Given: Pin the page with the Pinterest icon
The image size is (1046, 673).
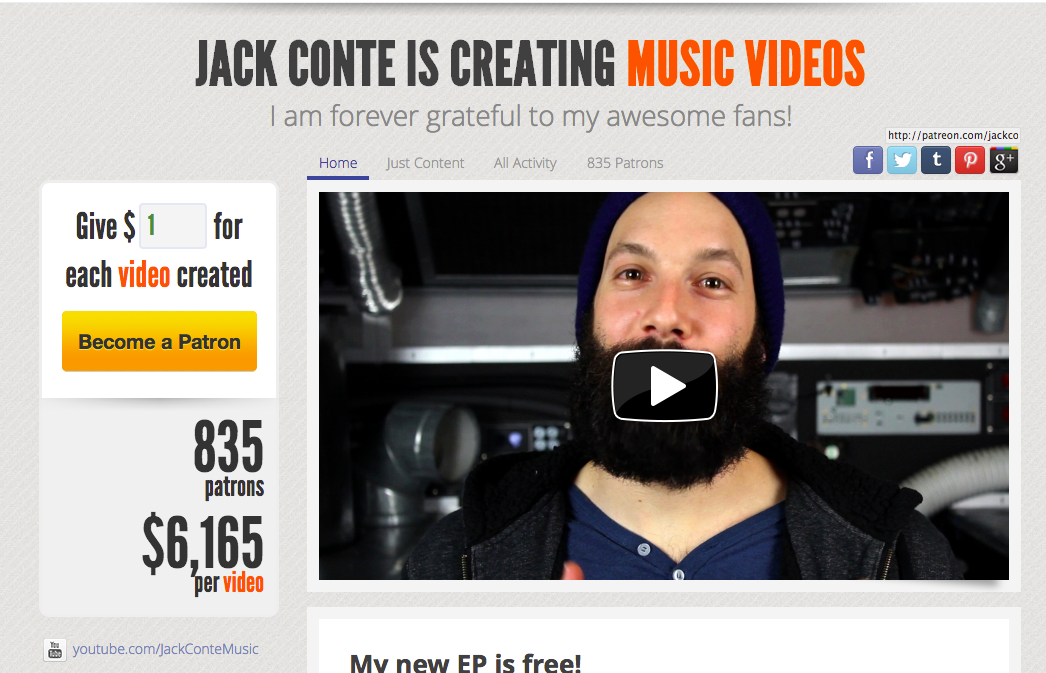Looking at the screenshot, I should (970, 160).
